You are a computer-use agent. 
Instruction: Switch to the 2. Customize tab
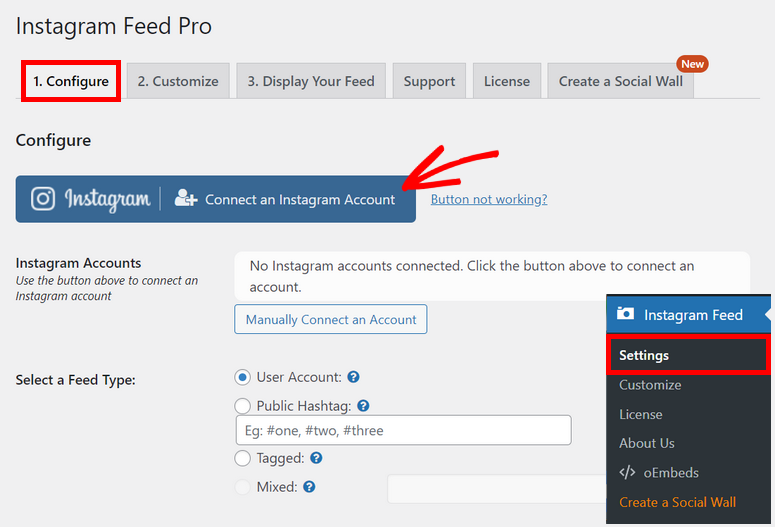[178, 81]
